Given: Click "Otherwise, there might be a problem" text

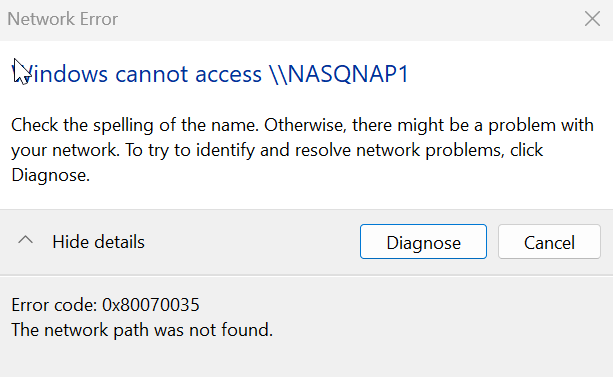Looking at the screenshot, I should click(x=393, y=126).
